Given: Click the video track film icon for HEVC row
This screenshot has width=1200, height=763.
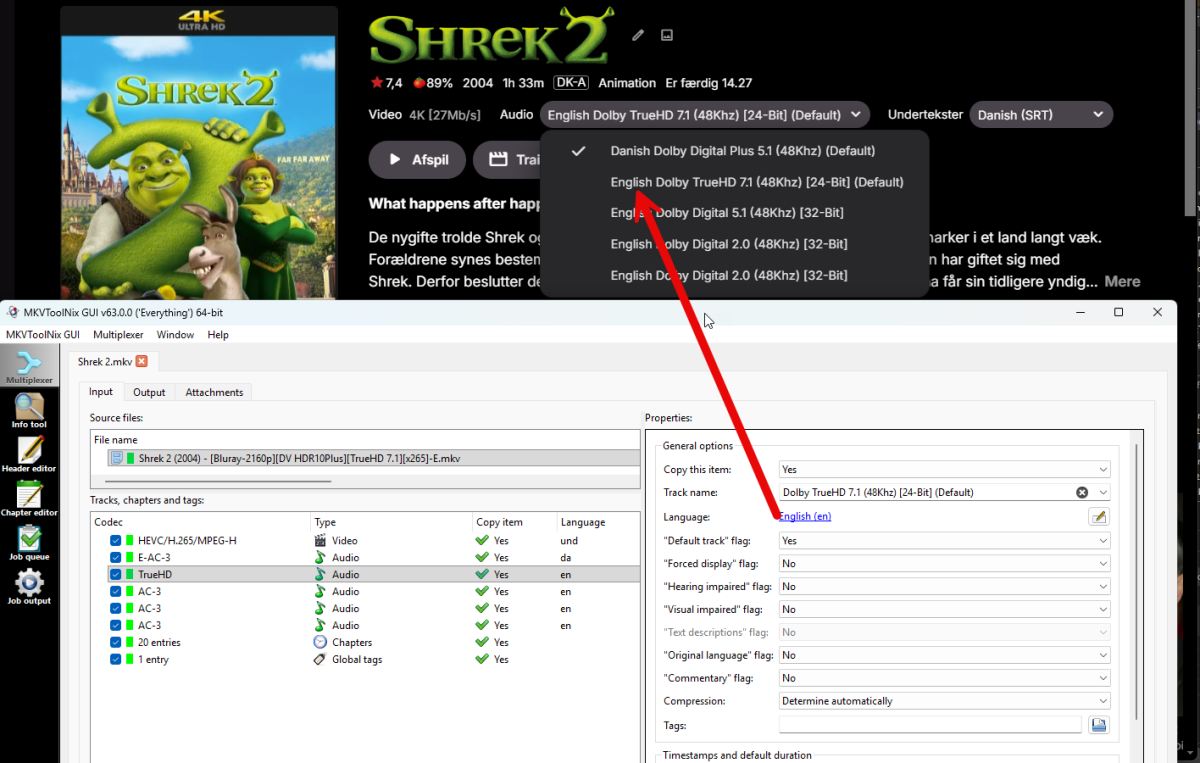Looking at the screenshot, I should [x=320, y=541].
